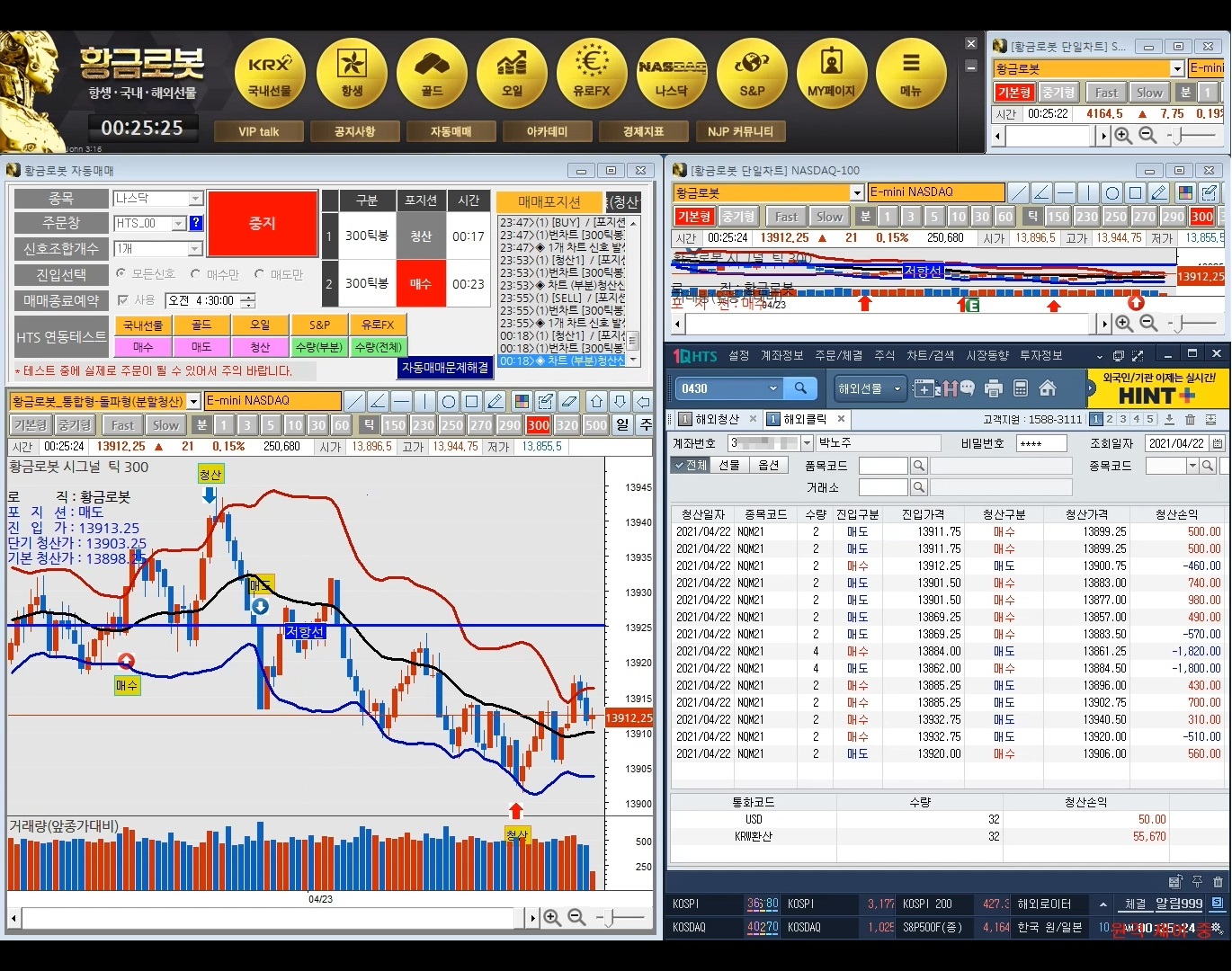Click trash icon in 1QHTS tab bar

click(1190, 420)
